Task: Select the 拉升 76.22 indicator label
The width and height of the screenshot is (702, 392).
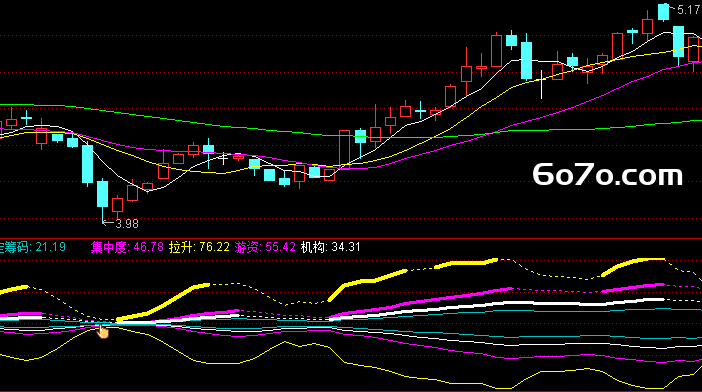Action: click(199, 247)
